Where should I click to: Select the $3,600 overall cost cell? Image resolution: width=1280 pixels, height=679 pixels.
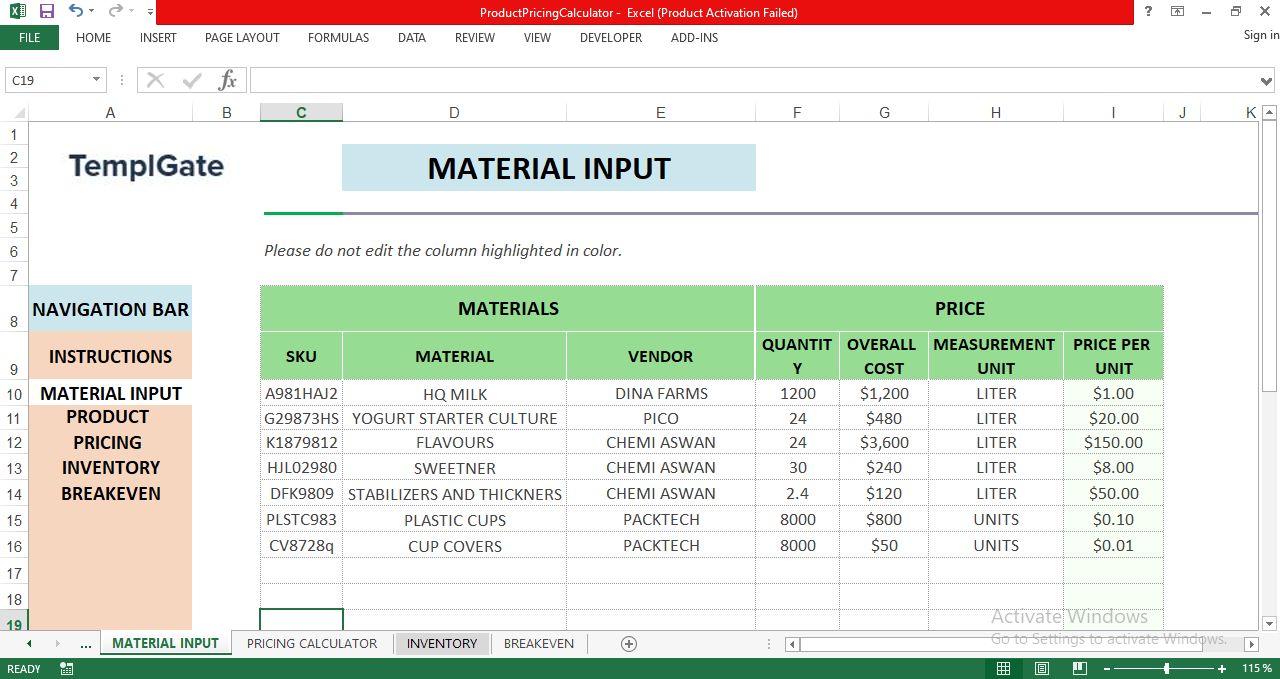point(884,442)
